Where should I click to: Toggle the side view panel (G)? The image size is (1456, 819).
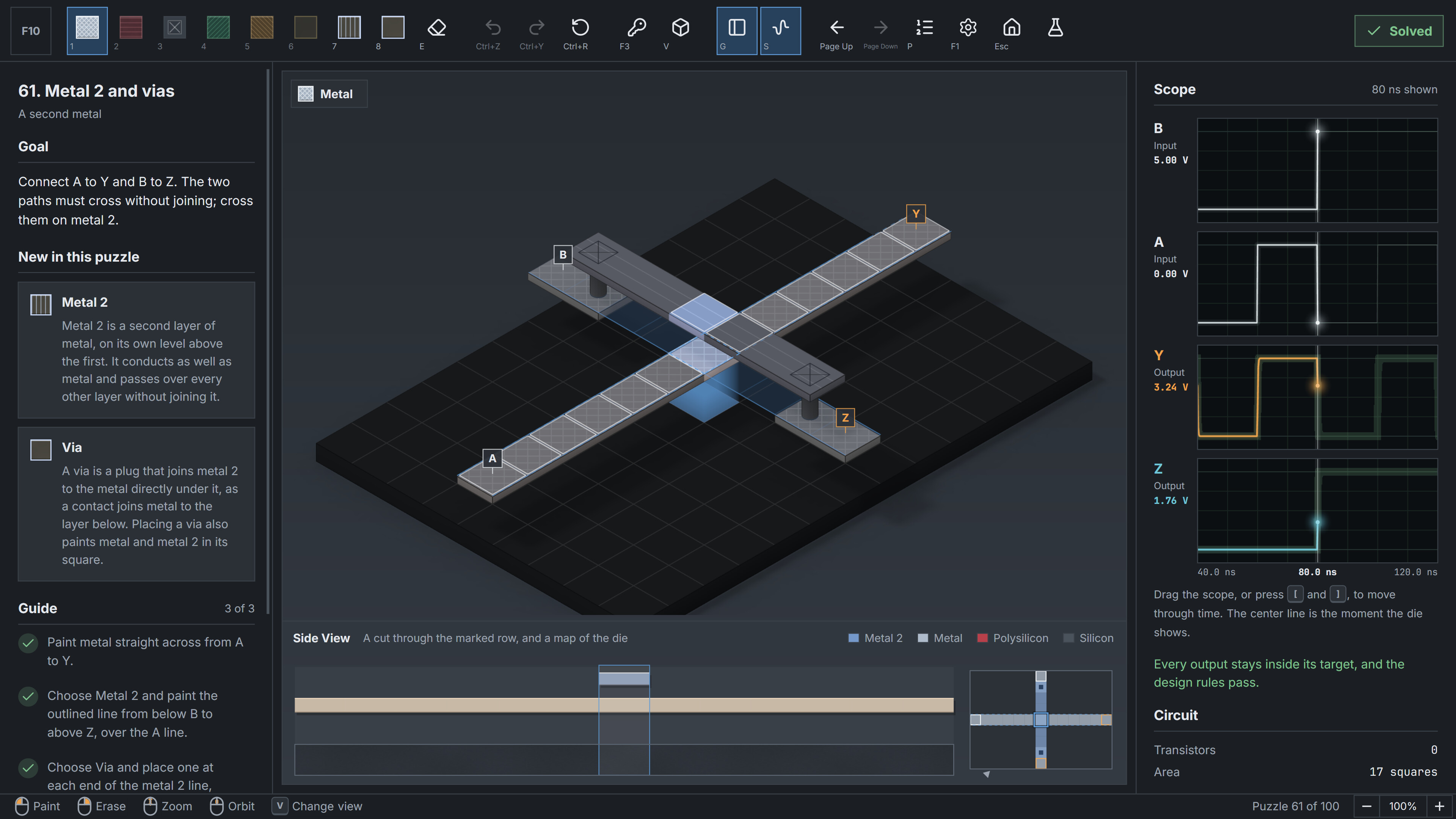pos(736,30)
